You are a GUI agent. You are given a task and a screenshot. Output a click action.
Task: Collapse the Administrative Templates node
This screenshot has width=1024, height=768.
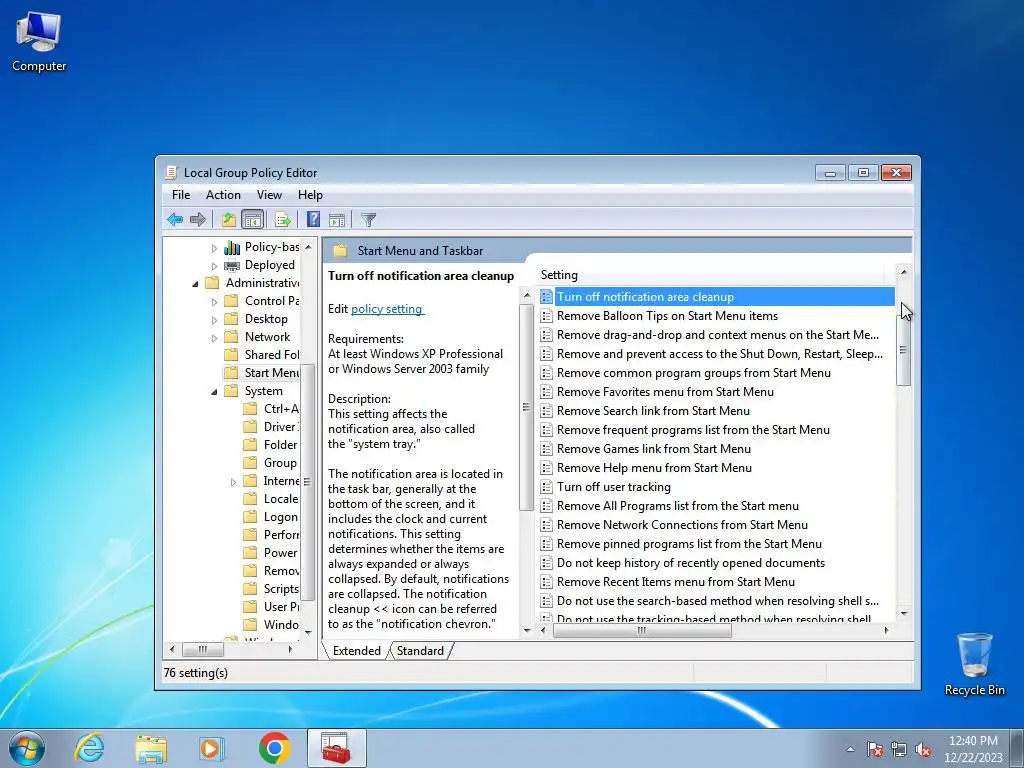click(x=195, y=283)
